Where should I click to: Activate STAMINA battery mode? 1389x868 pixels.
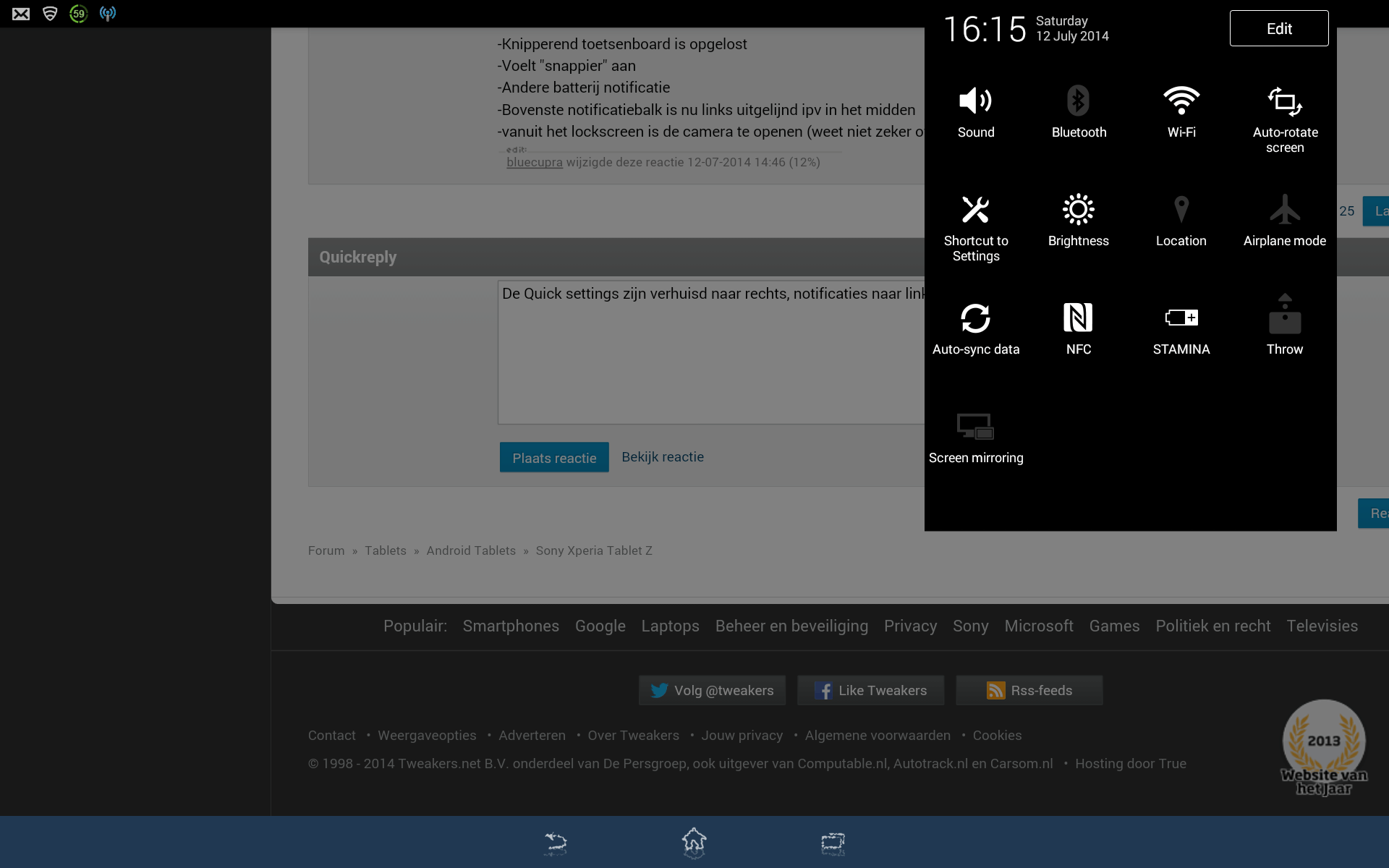1181,328
